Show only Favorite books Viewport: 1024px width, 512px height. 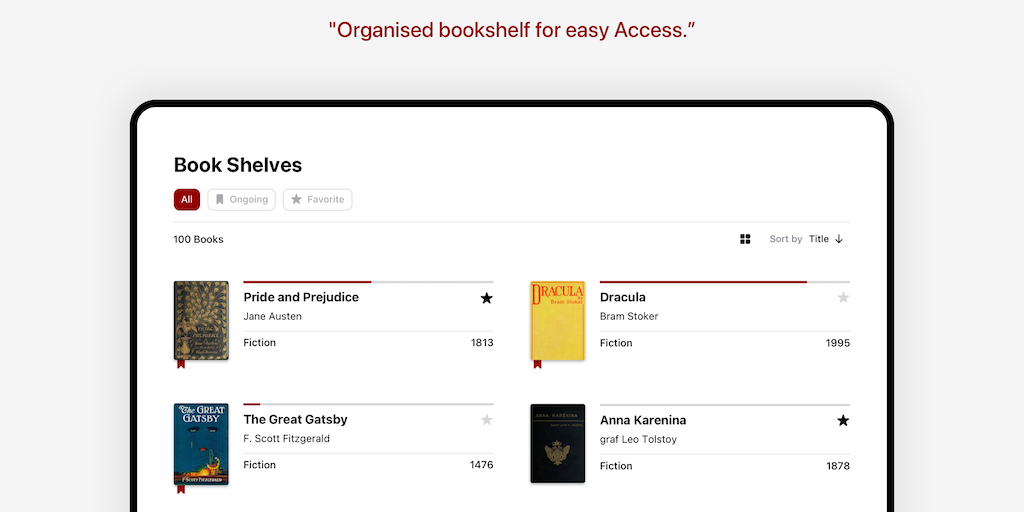tap(317, 200)
